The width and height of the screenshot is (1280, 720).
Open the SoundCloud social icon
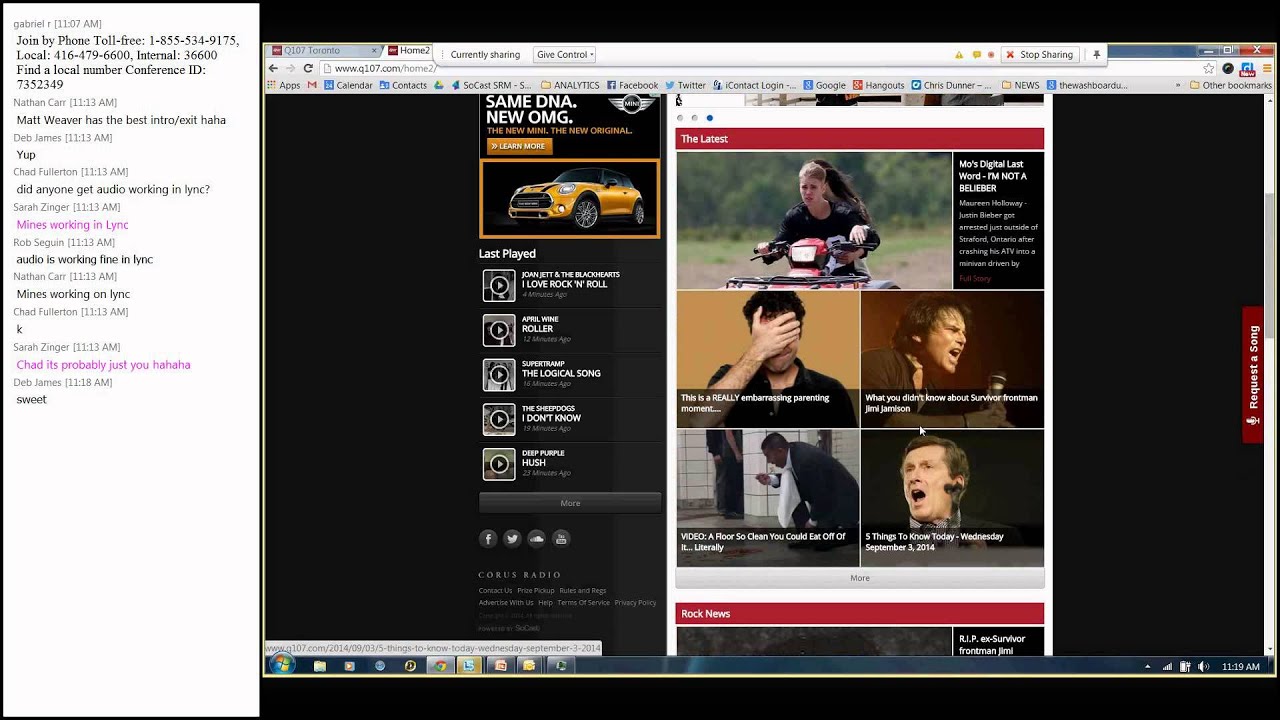[x=537, y=539]
